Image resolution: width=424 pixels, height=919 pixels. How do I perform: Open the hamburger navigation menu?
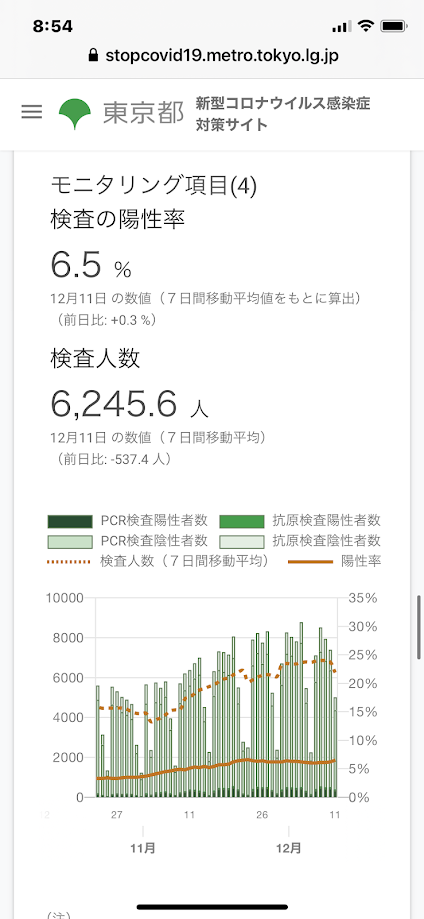[32, 112]
